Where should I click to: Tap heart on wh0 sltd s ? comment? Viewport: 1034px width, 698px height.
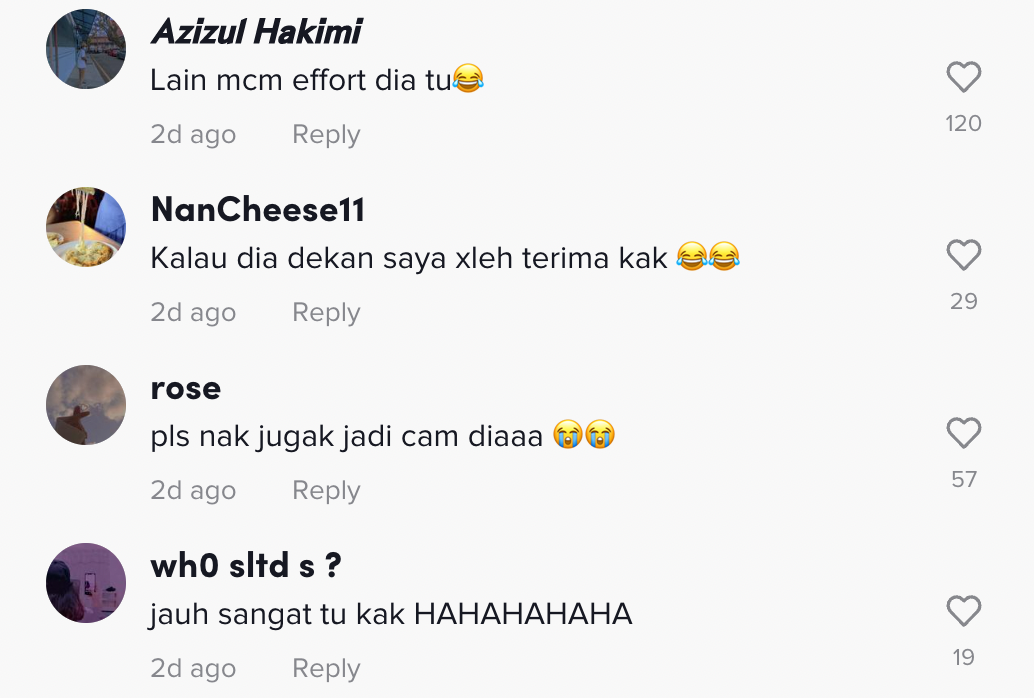coord(963,610)
